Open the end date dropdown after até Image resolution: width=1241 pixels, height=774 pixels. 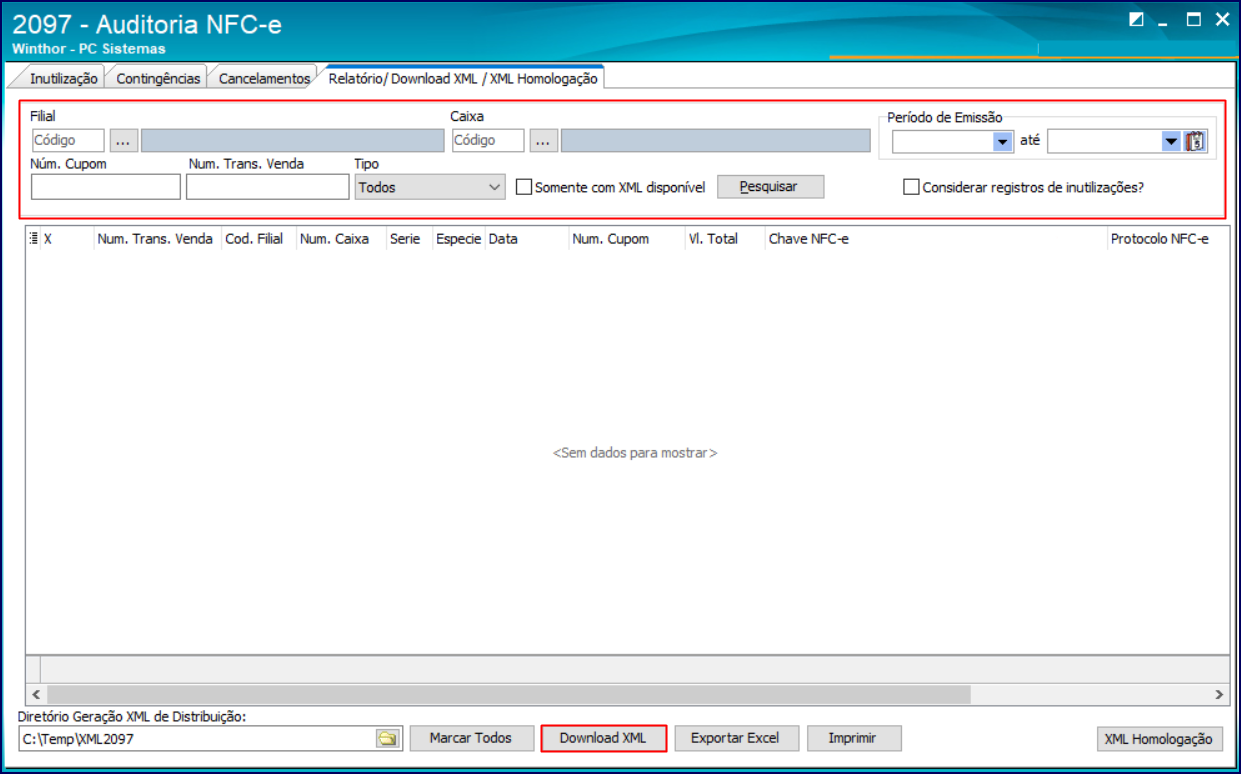coord(1171,142)
